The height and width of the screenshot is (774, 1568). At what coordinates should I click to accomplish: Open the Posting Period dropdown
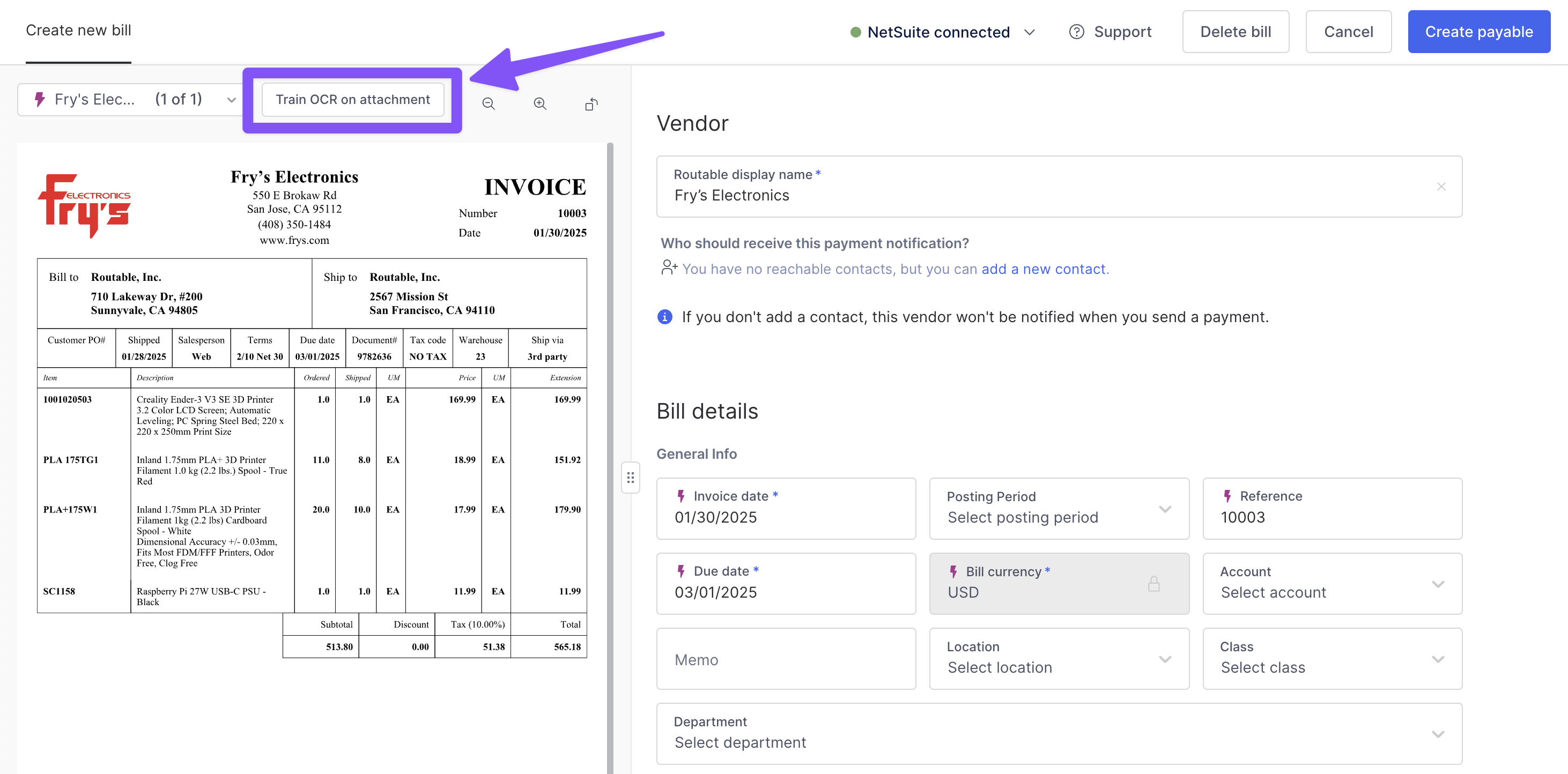[x=1059, y=508]
